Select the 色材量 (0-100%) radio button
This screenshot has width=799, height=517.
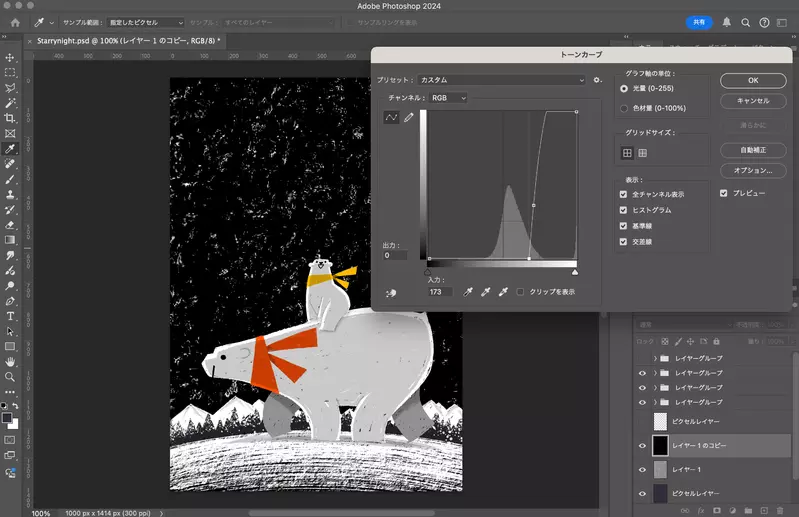click(x=624, y=107)
